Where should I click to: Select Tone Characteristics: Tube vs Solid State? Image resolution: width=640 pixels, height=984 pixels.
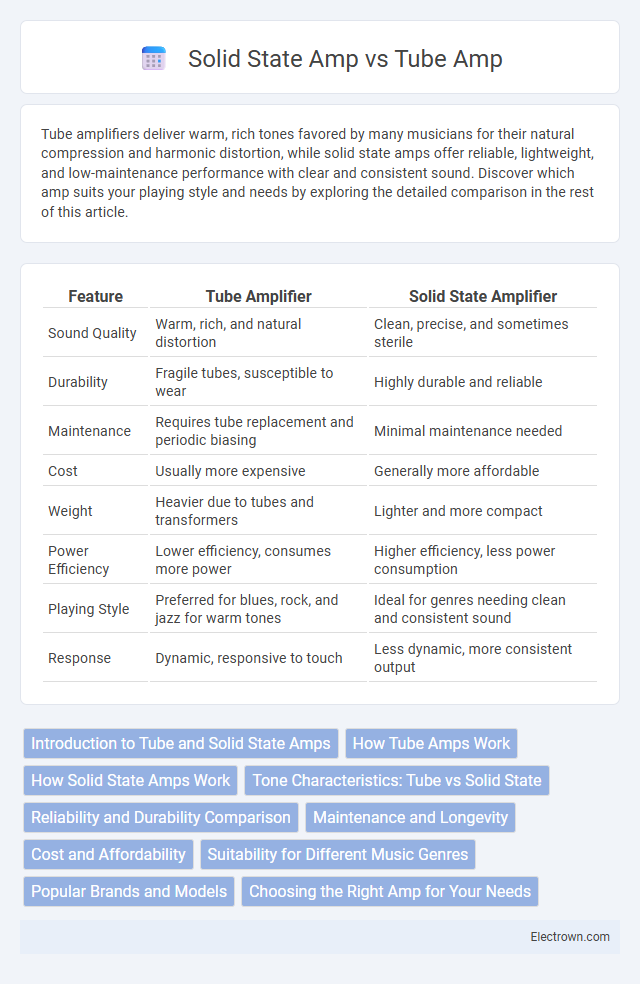pyautogui.click(x=397, y=780)
